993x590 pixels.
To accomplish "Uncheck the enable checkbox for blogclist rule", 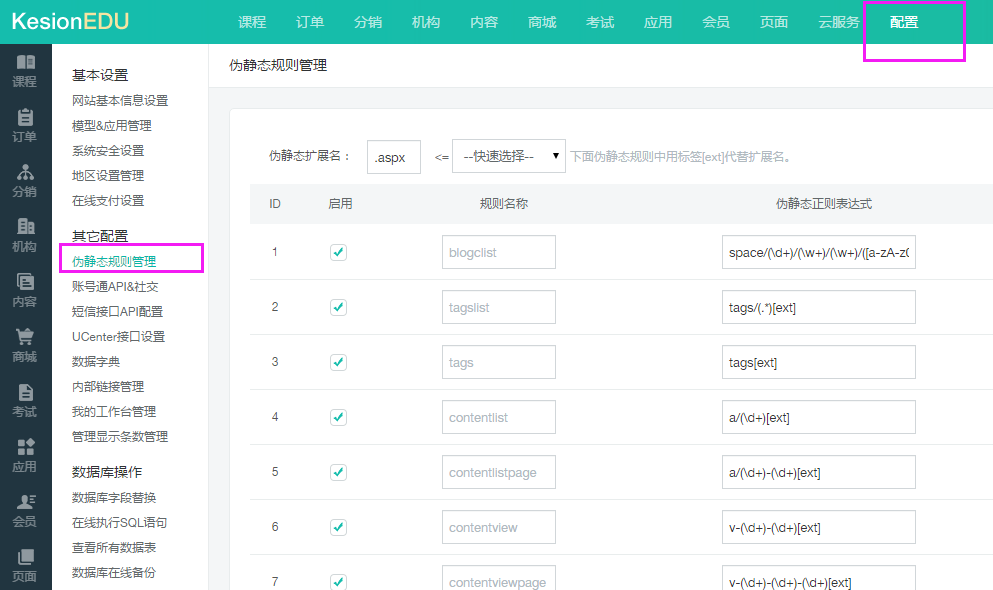I will 338,252.
